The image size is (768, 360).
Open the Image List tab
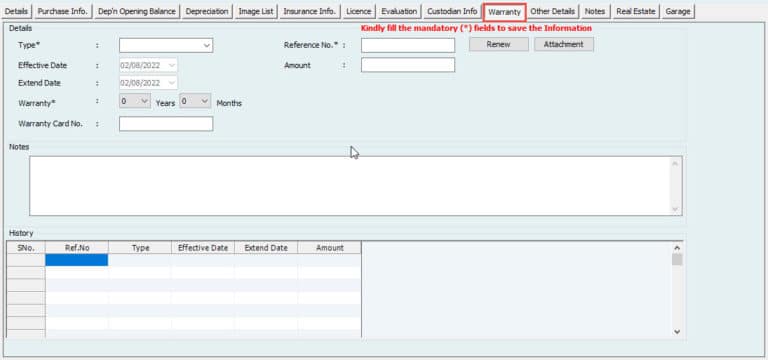(x=256, y=11)
